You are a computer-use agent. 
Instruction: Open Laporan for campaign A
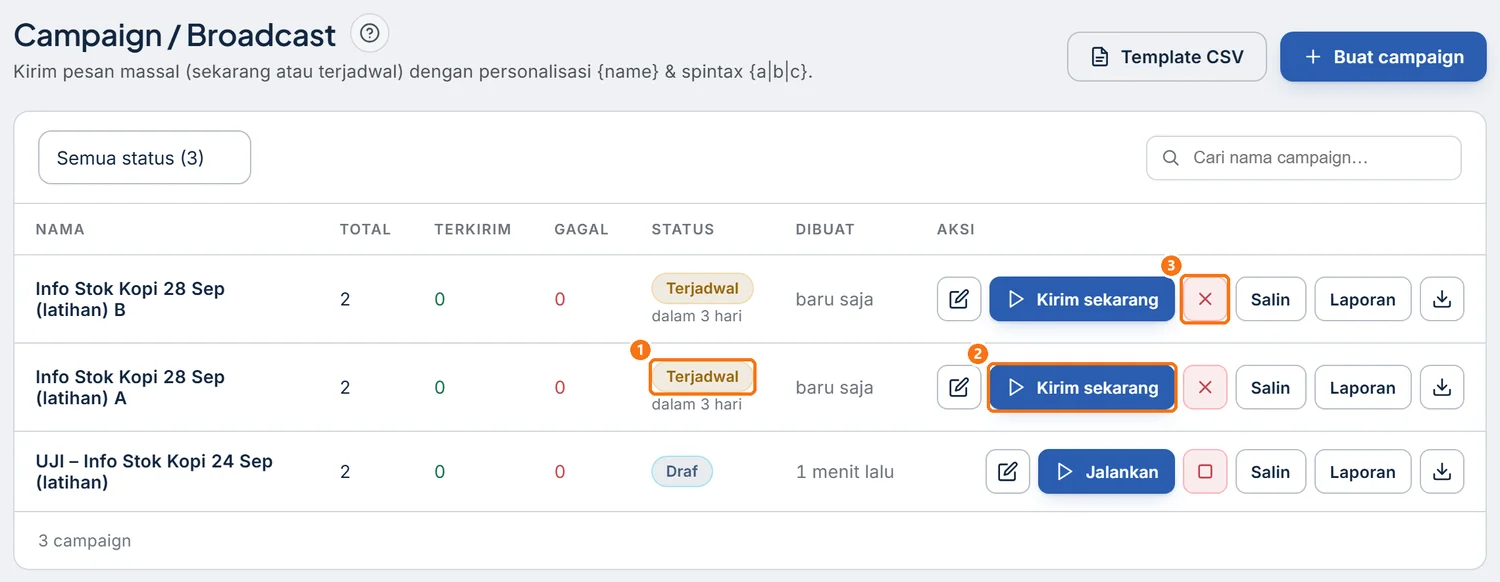(x=1362, y=387)
